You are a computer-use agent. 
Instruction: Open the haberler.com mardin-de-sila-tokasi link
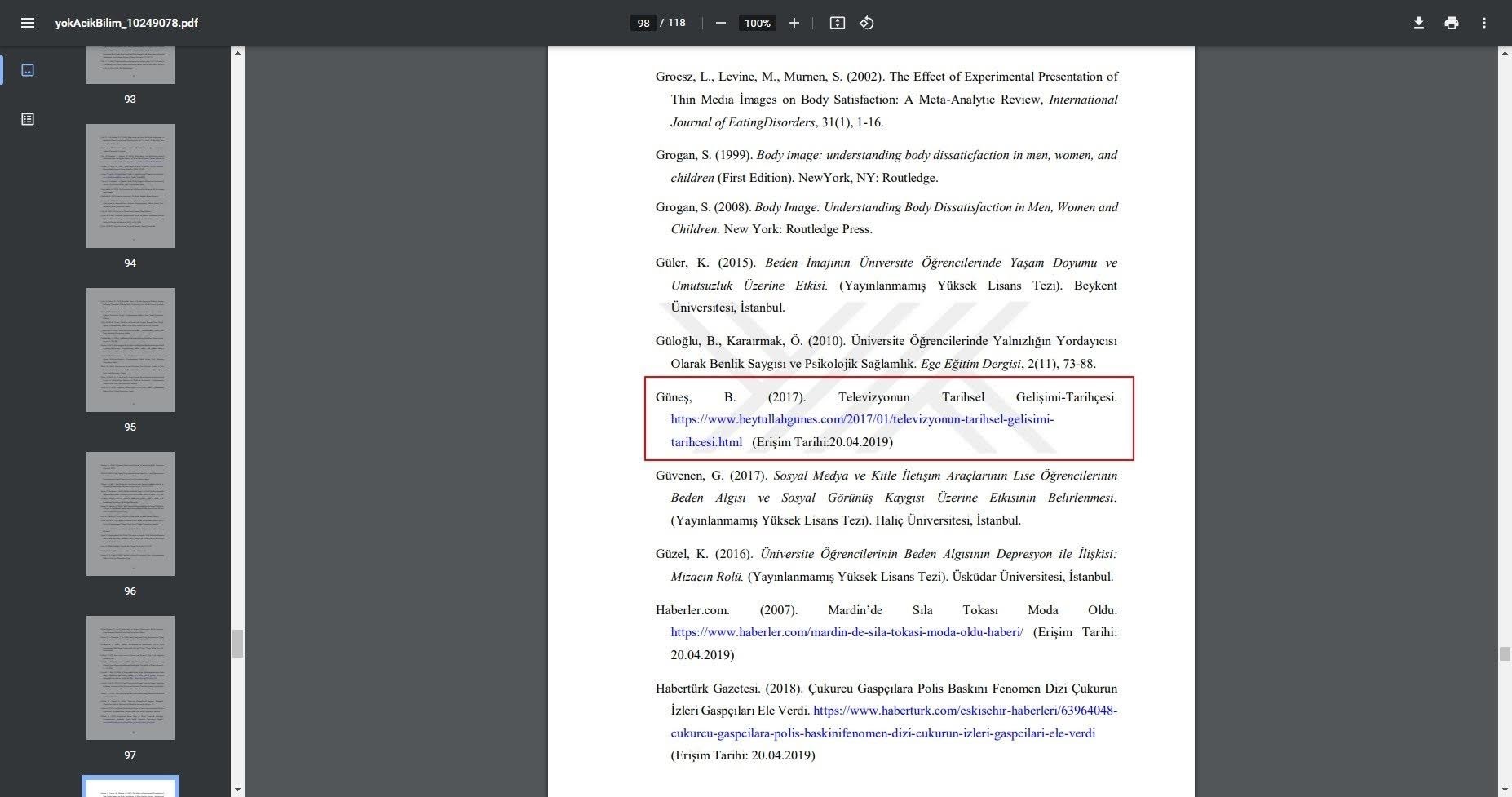click(x=847, y=632)
